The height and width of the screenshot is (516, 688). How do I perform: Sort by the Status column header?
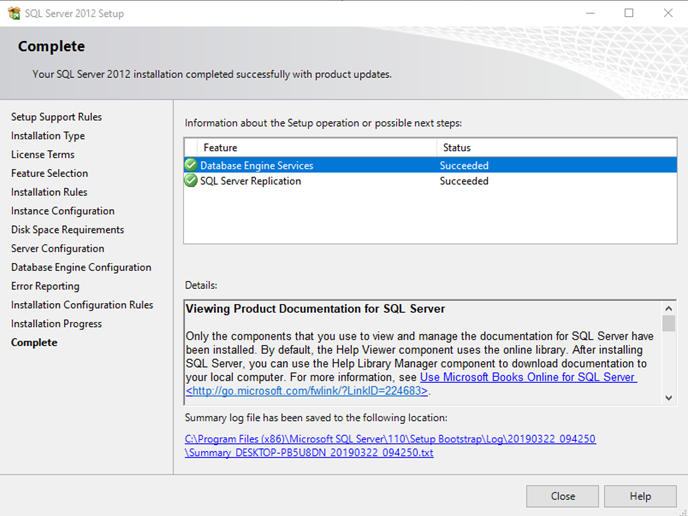[x=557, y=147]
